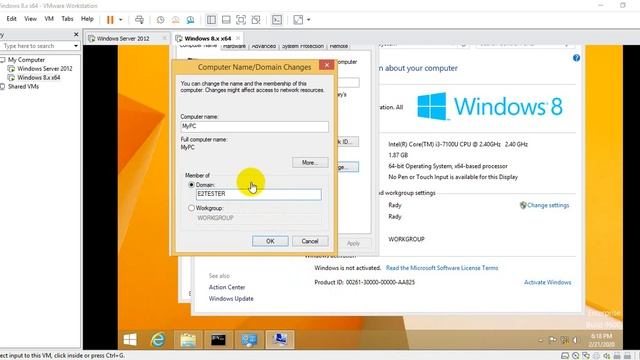This screenshot has width=640, height=360.
Task: Click the network adapter icon in VMware status bar
Action: coord(586,356)
